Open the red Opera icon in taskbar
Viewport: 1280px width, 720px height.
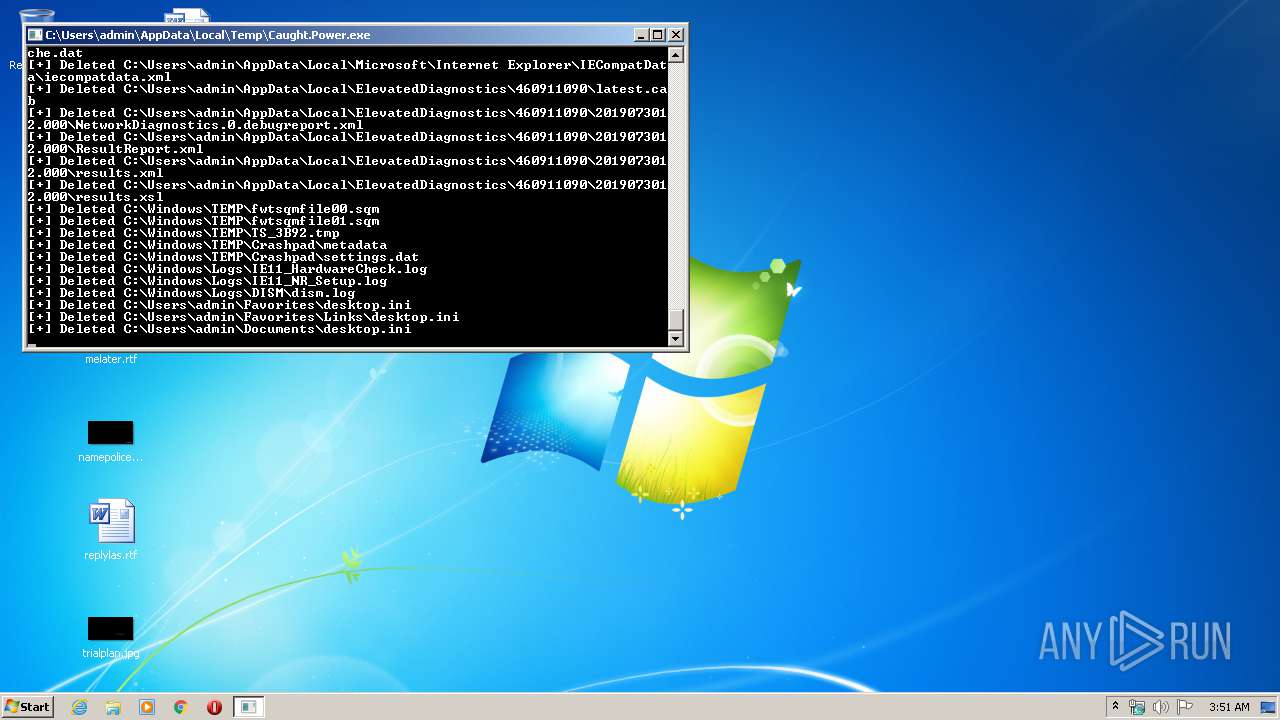[x=214, y=707]
